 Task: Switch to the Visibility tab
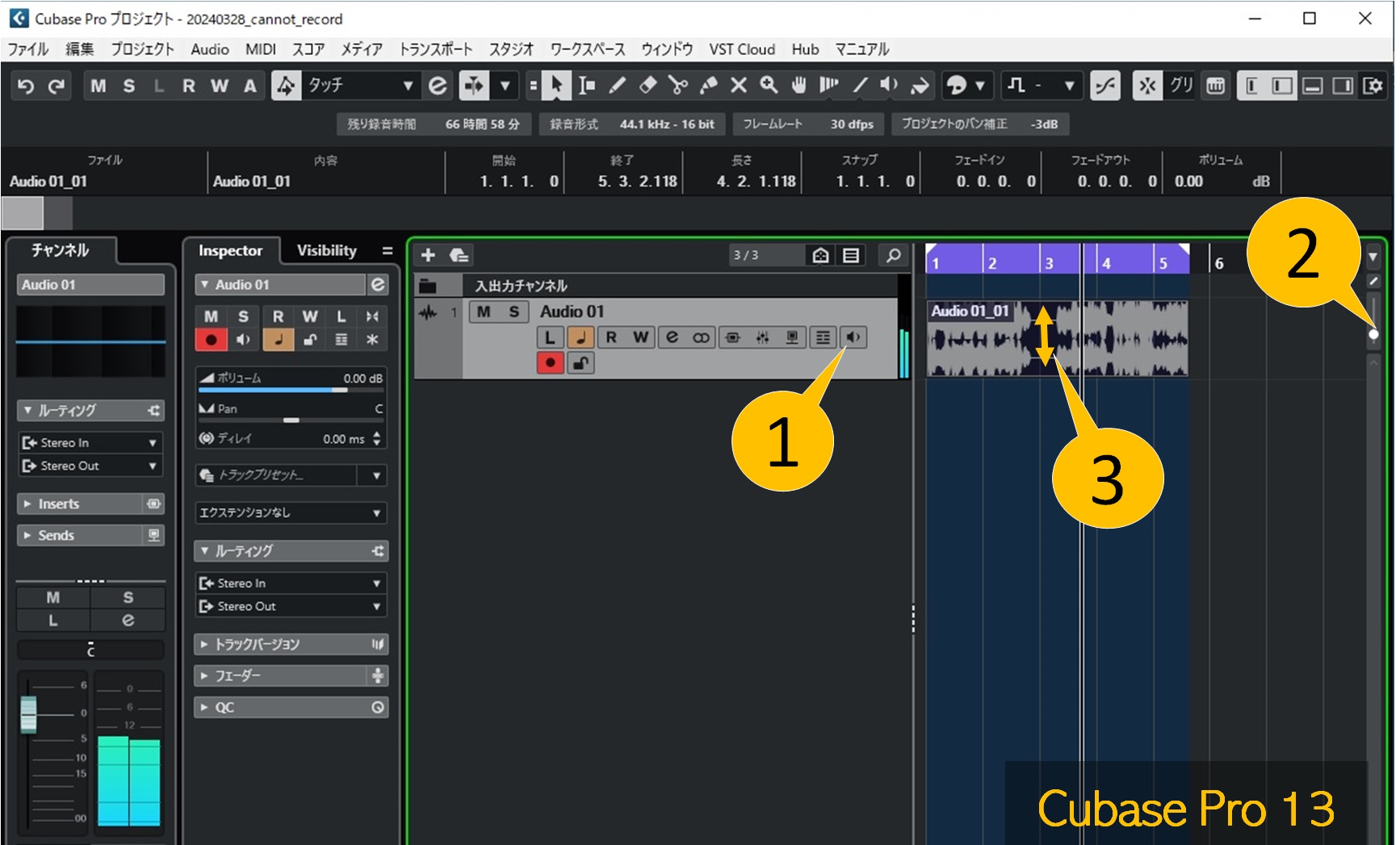327,250
